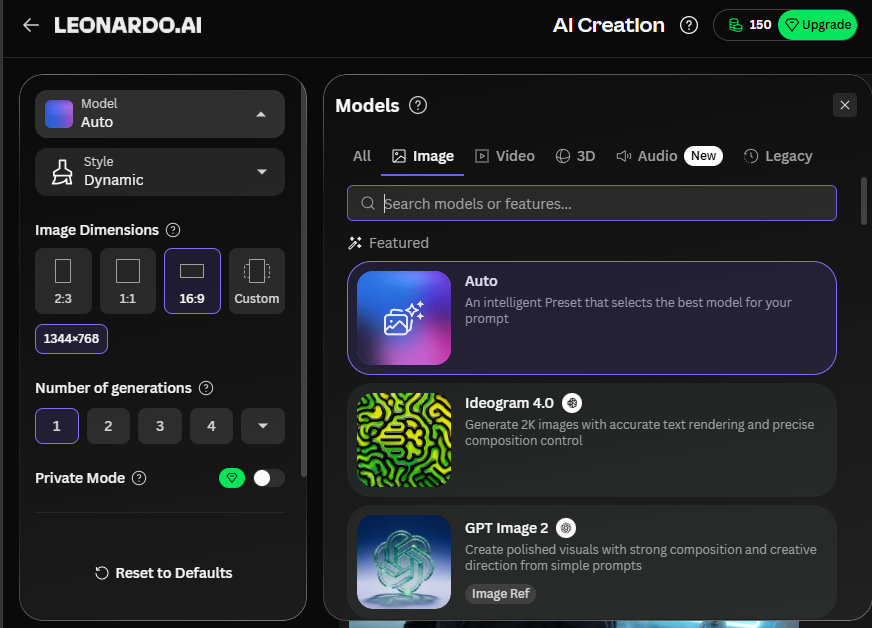Screen dimensions: 872x628
Task: Click the Style beaker icon
Action: [x=62, y=172]
